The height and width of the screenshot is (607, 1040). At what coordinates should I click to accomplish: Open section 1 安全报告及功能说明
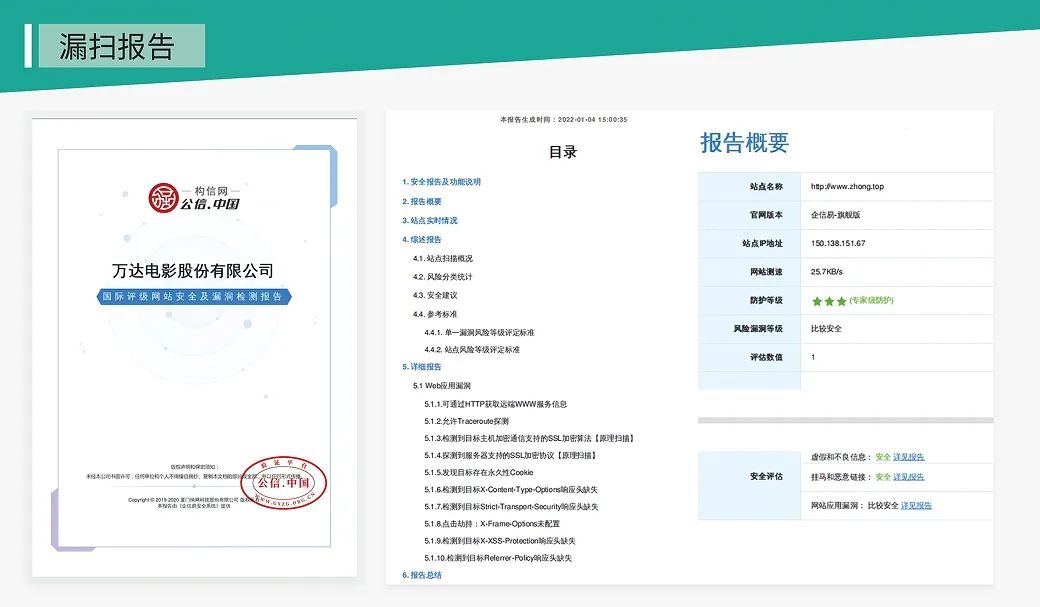pos(441,182)
